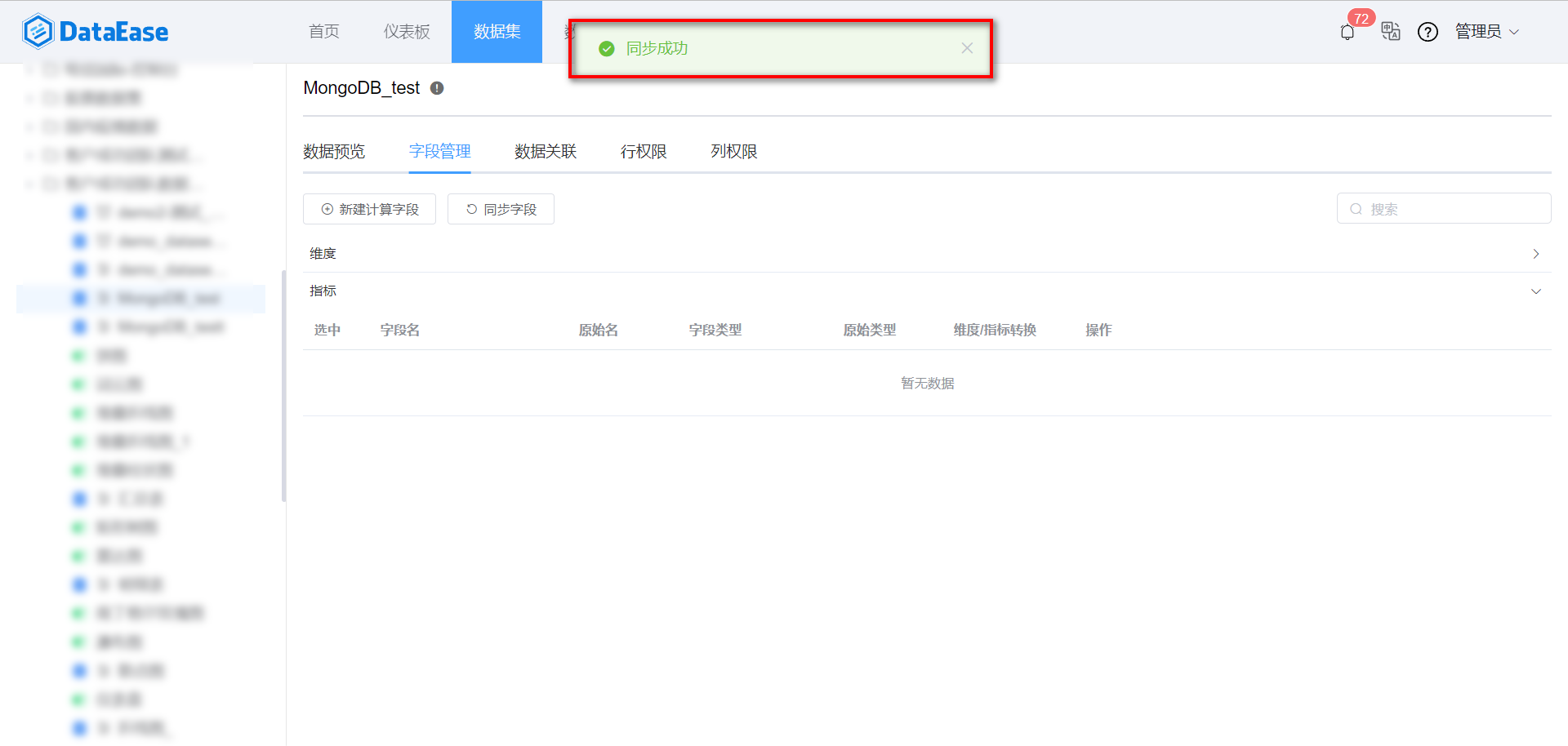1568x746 pixels.
Task: Focus the 搜索 field search box
Action: click(x=1444, y=209)
